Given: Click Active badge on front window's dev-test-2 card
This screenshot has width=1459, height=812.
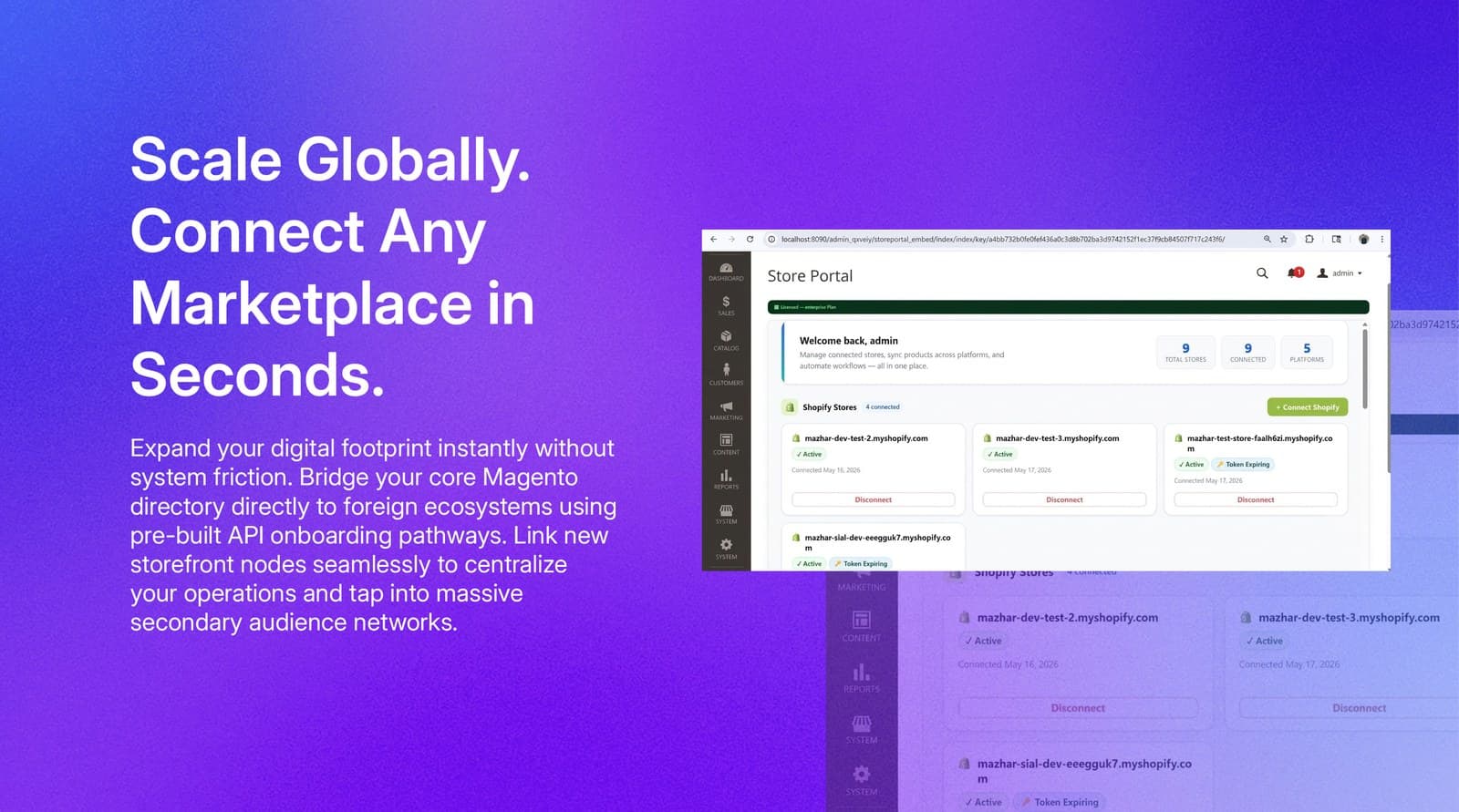Looking at the screenshot, I should tap(809, 454).
